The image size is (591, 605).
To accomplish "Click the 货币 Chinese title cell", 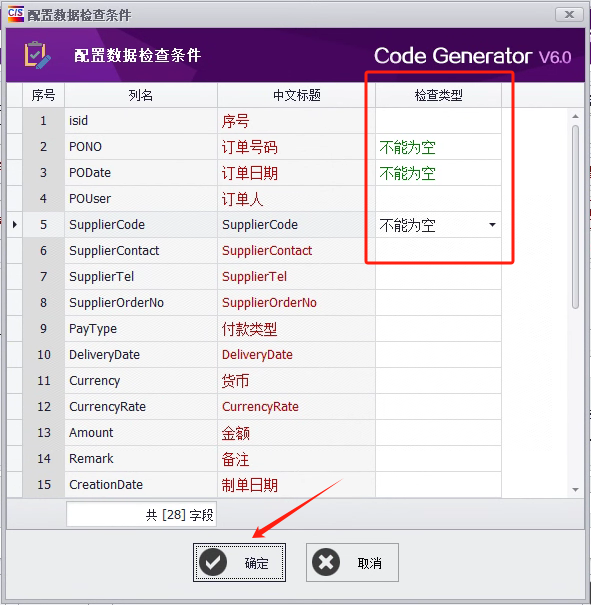I will [296, 381].
